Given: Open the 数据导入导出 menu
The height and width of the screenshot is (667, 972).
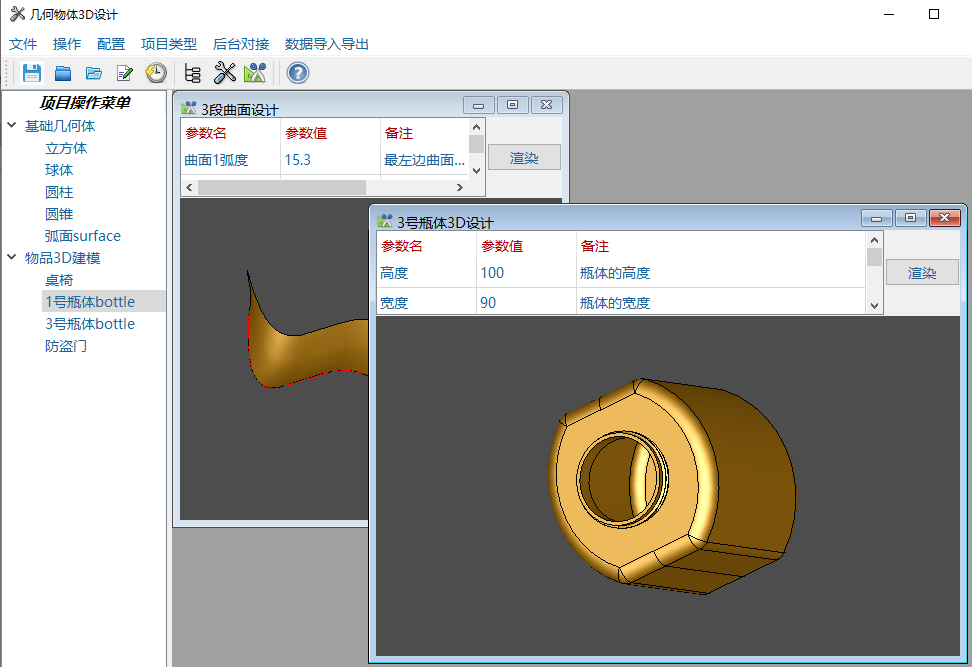Looking at the screenshot, I should pos(327,44).
